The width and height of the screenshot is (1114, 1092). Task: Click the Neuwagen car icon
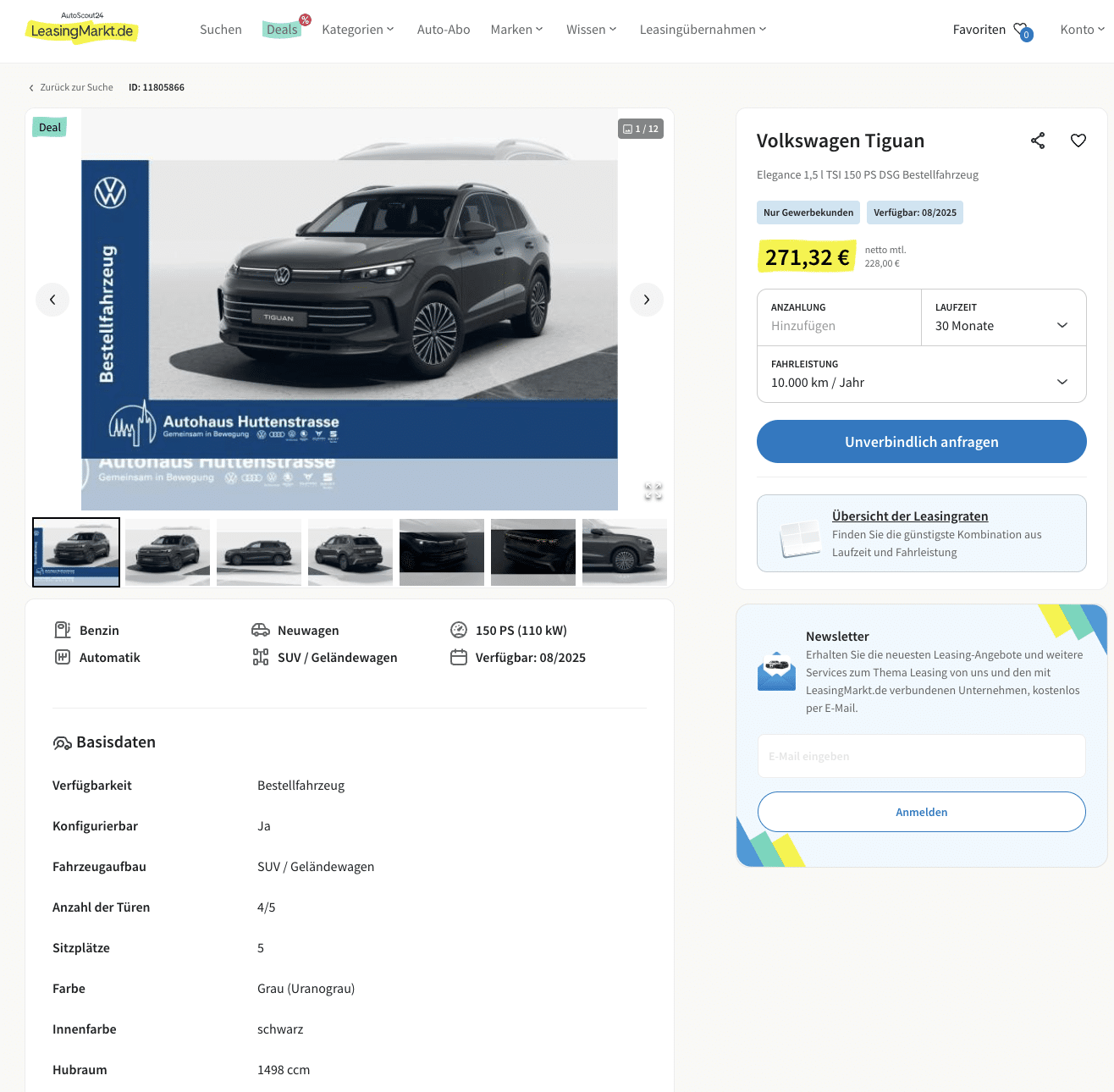[261, 630]
